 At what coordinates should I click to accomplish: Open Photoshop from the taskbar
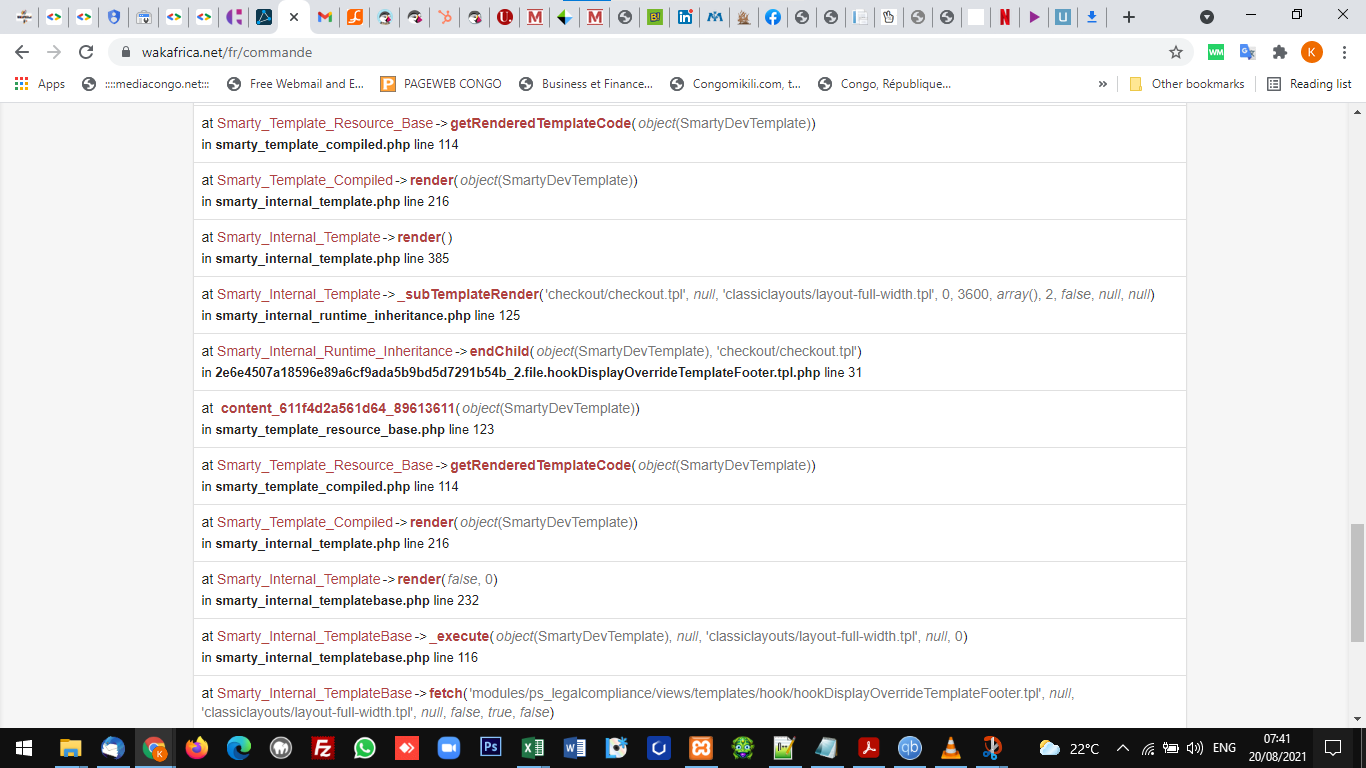coord(491,747)
